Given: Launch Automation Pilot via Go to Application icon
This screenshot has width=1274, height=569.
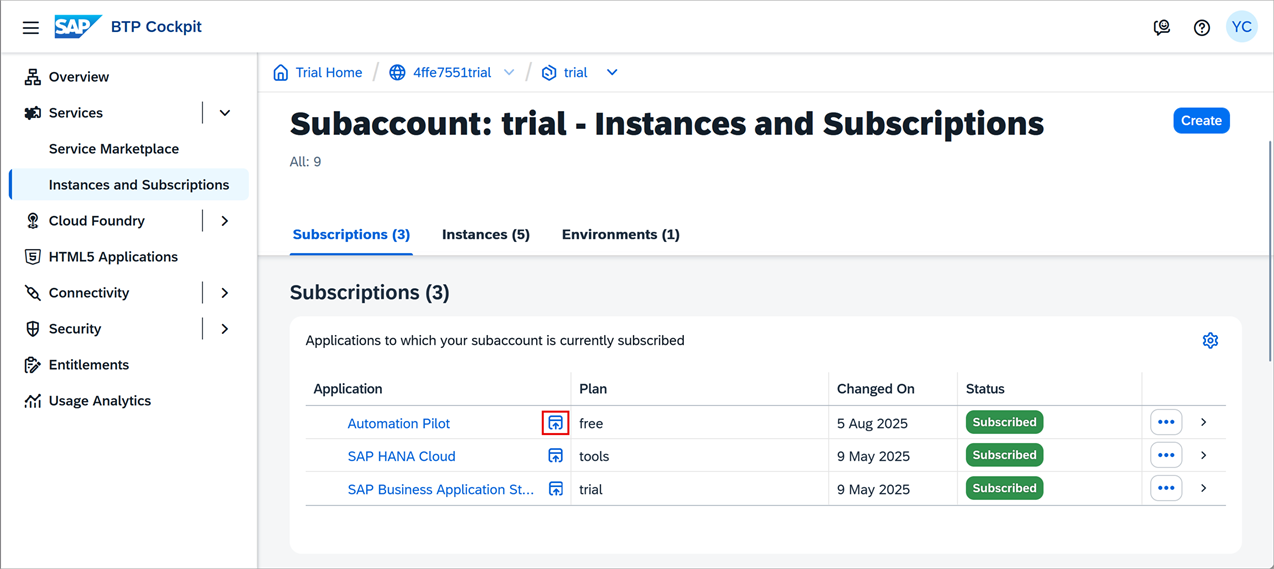Looking at the screenshot, I should [556, 423].
